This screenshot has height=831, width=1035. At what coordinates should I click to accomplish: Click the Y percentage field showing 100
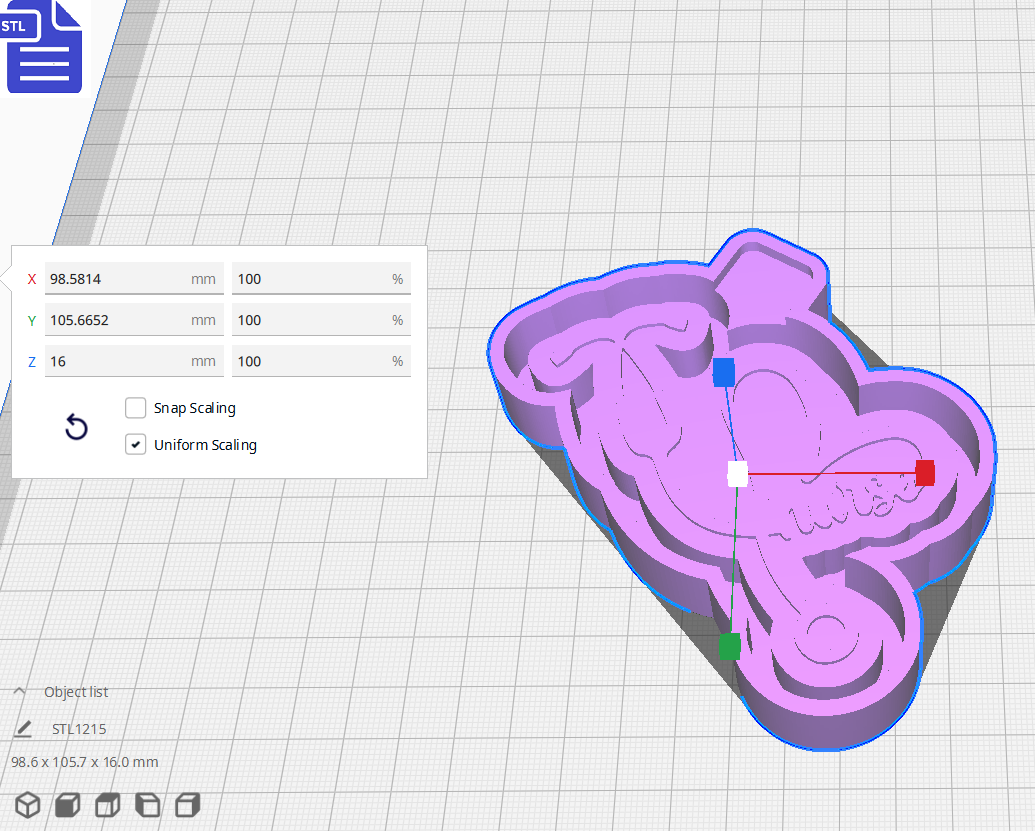coord(321,319)
